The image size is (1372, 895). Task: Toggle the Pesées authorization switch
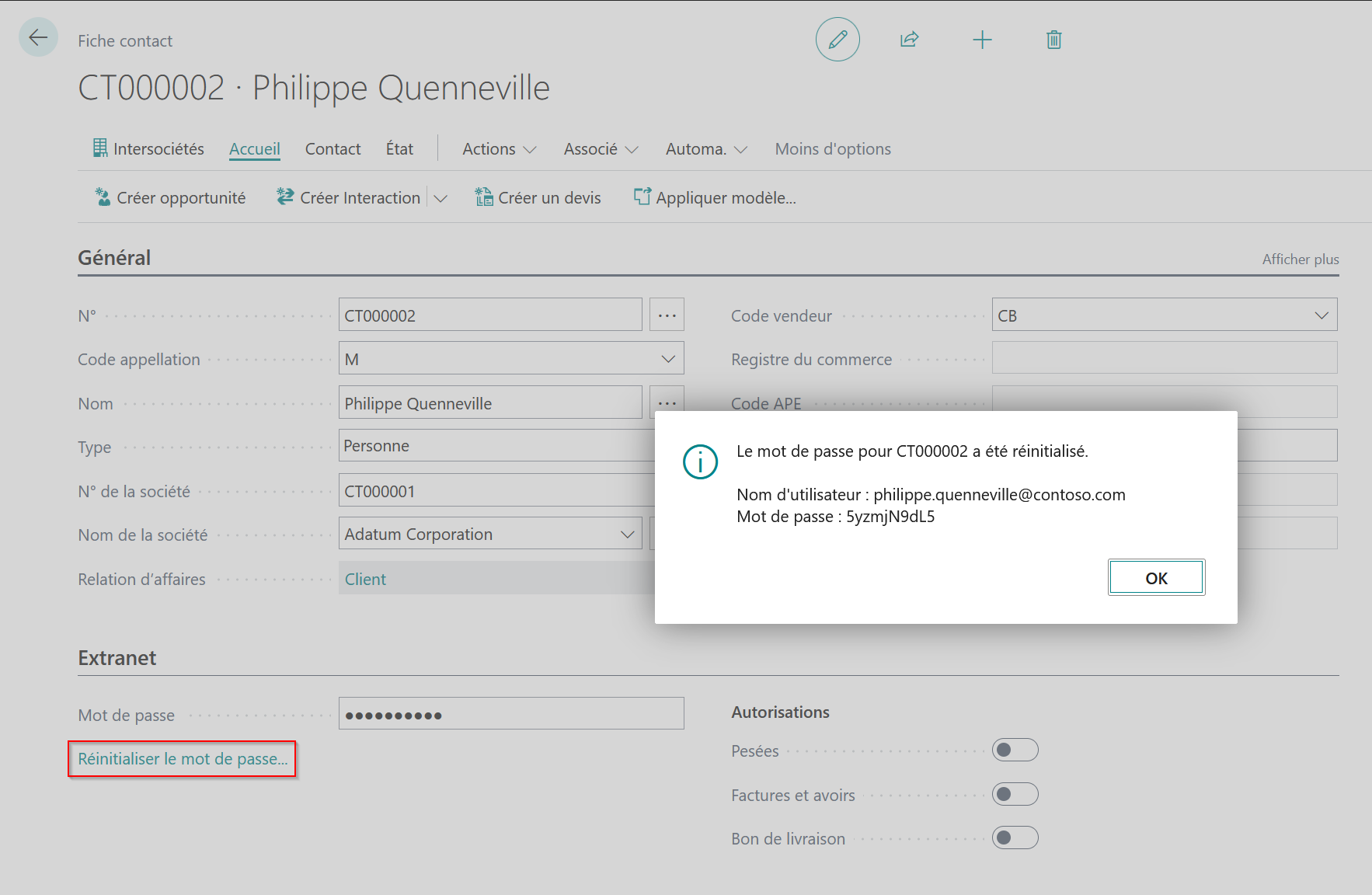(x=1015, y=750)
